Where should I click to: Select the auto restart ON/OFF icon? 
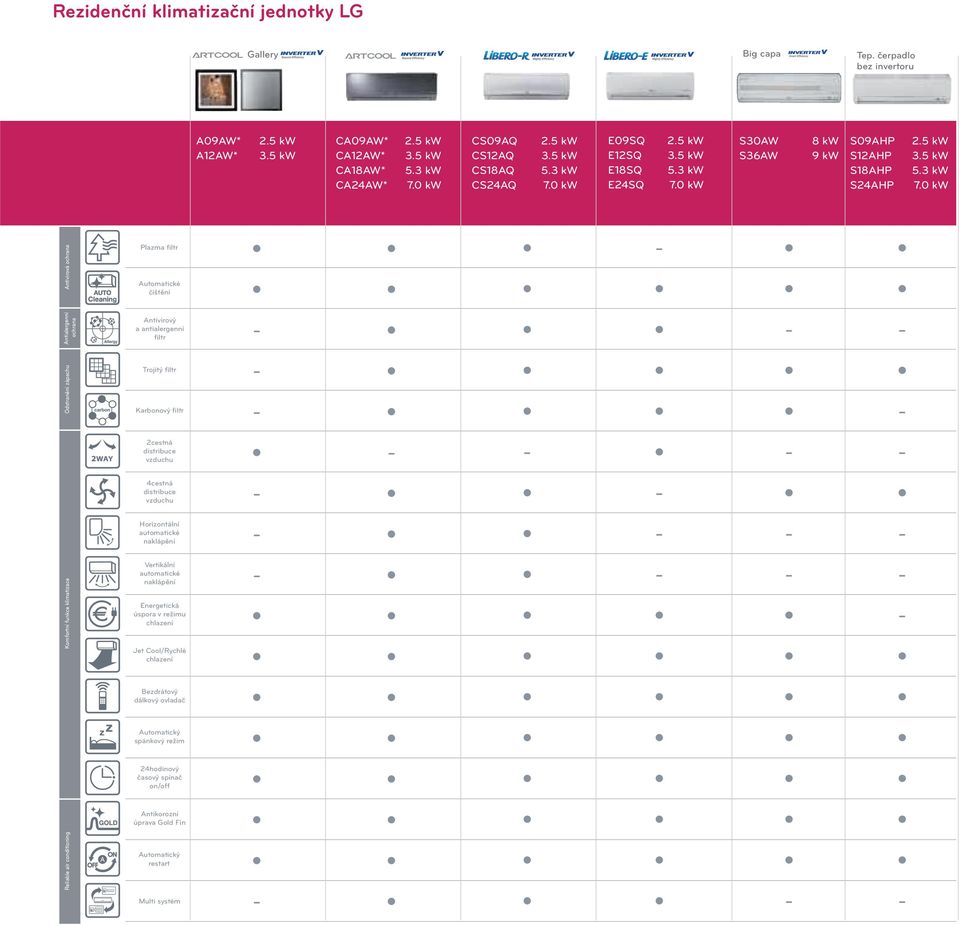tap(102, 859)
